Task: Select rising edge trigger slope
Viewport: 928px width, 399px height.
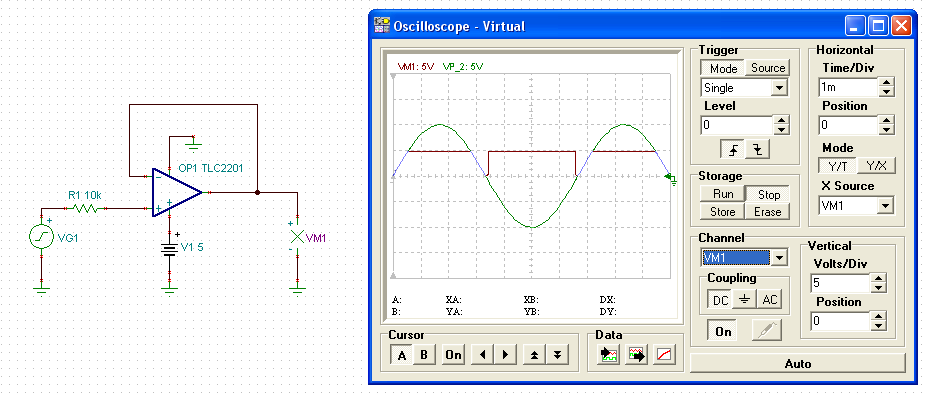Action: (733, 150)
